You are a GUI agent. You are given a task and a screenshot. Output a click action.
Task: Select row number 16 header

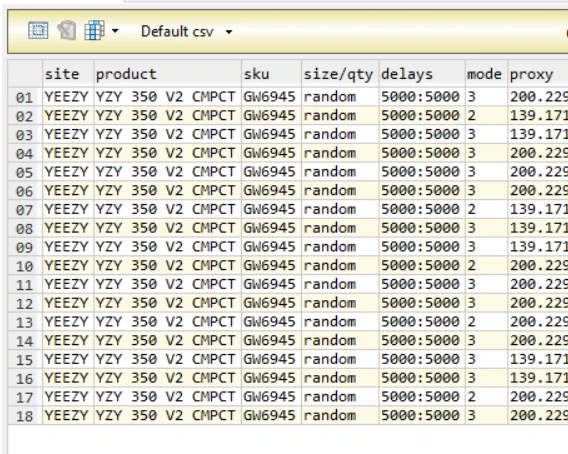point(25,379)
